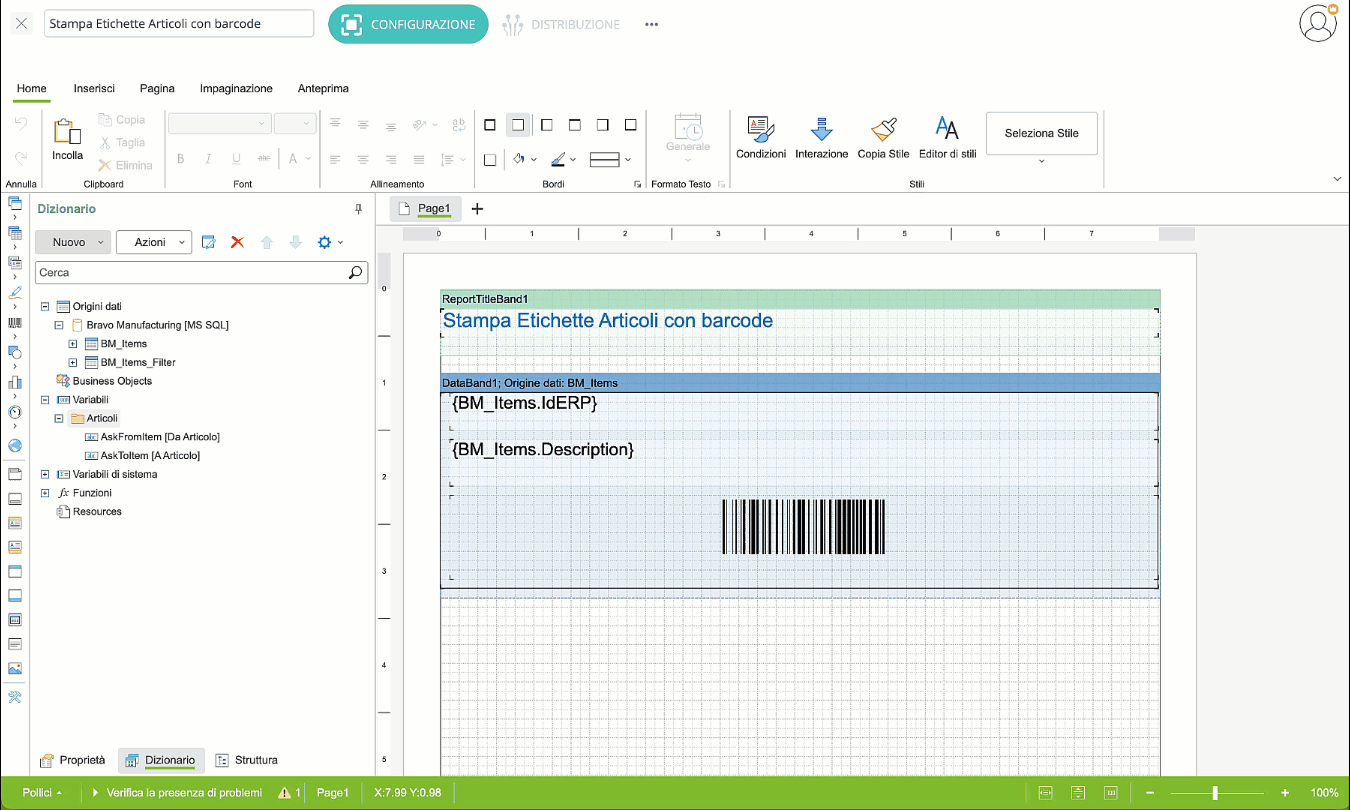Collapse the Origini dati tree node
The image size is (1350, 810).
tap(45, 306)
